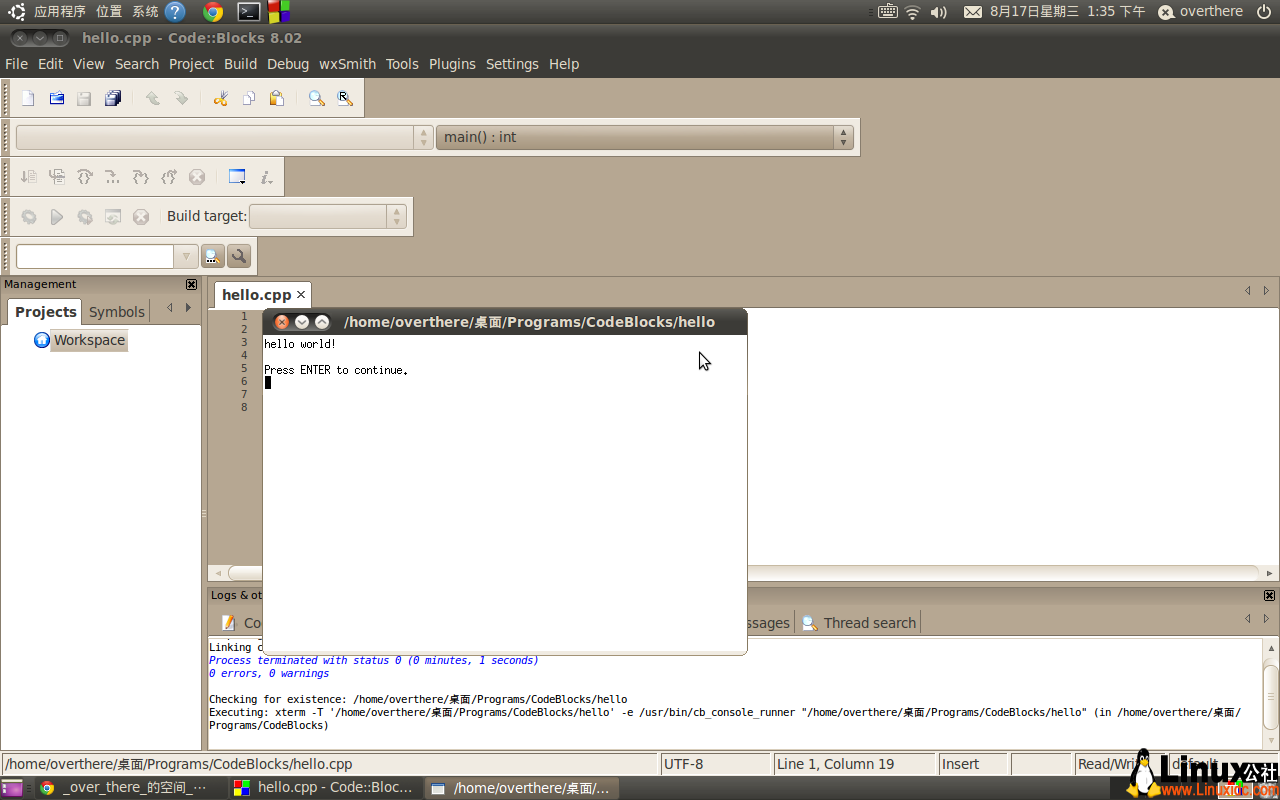Expand the Build target dropdown
This screenshot has height=800, width=1280.
(x=397, y=216)
